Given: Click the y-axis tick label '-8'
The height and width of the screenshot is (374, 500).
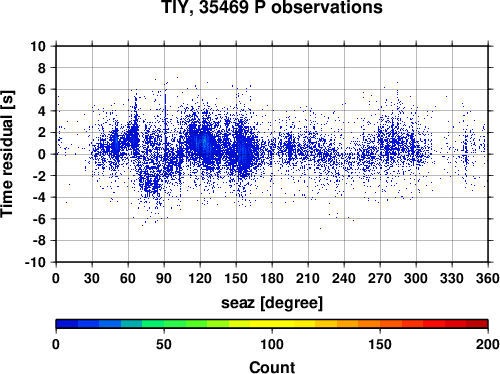Looking at the screenshot, I should 39,241.
